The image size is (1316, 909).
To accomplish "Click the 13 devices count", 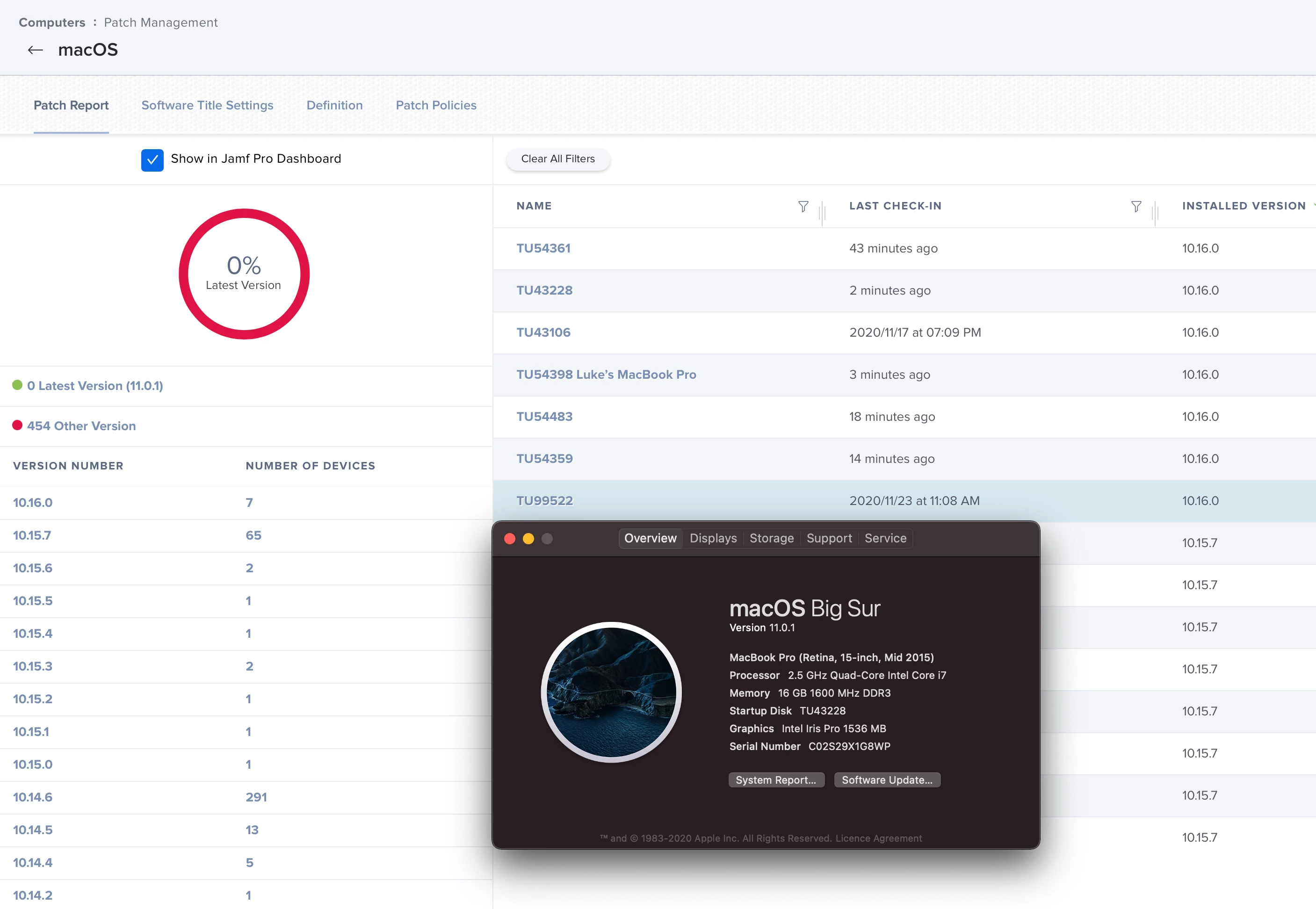I will click(252, 830).
